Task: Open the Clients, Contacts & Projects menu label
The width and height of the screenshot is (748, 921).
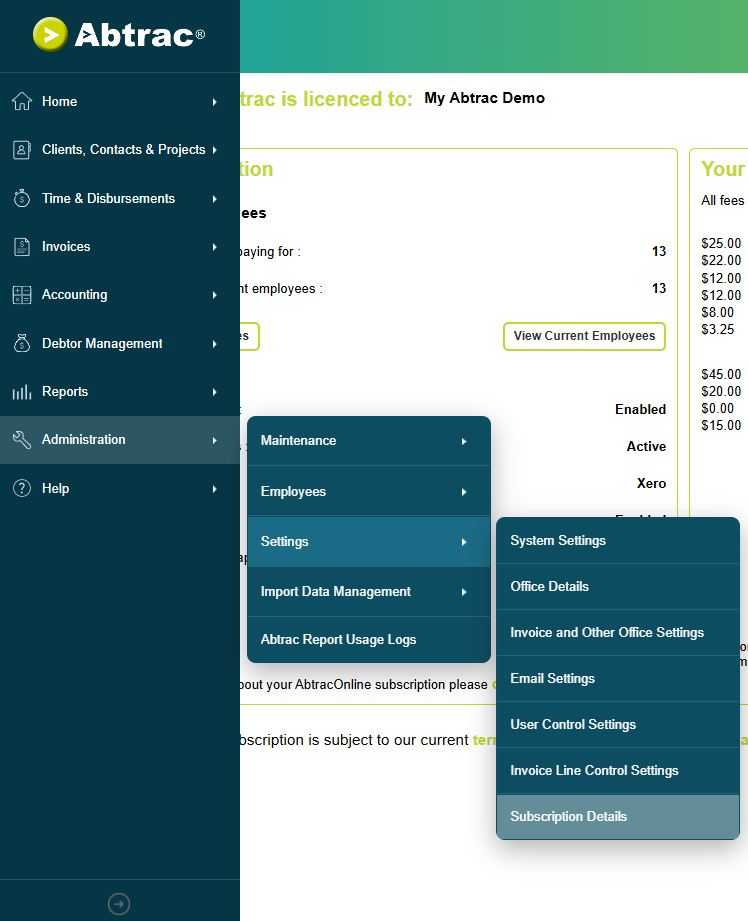Action: (x=123, y=150)
